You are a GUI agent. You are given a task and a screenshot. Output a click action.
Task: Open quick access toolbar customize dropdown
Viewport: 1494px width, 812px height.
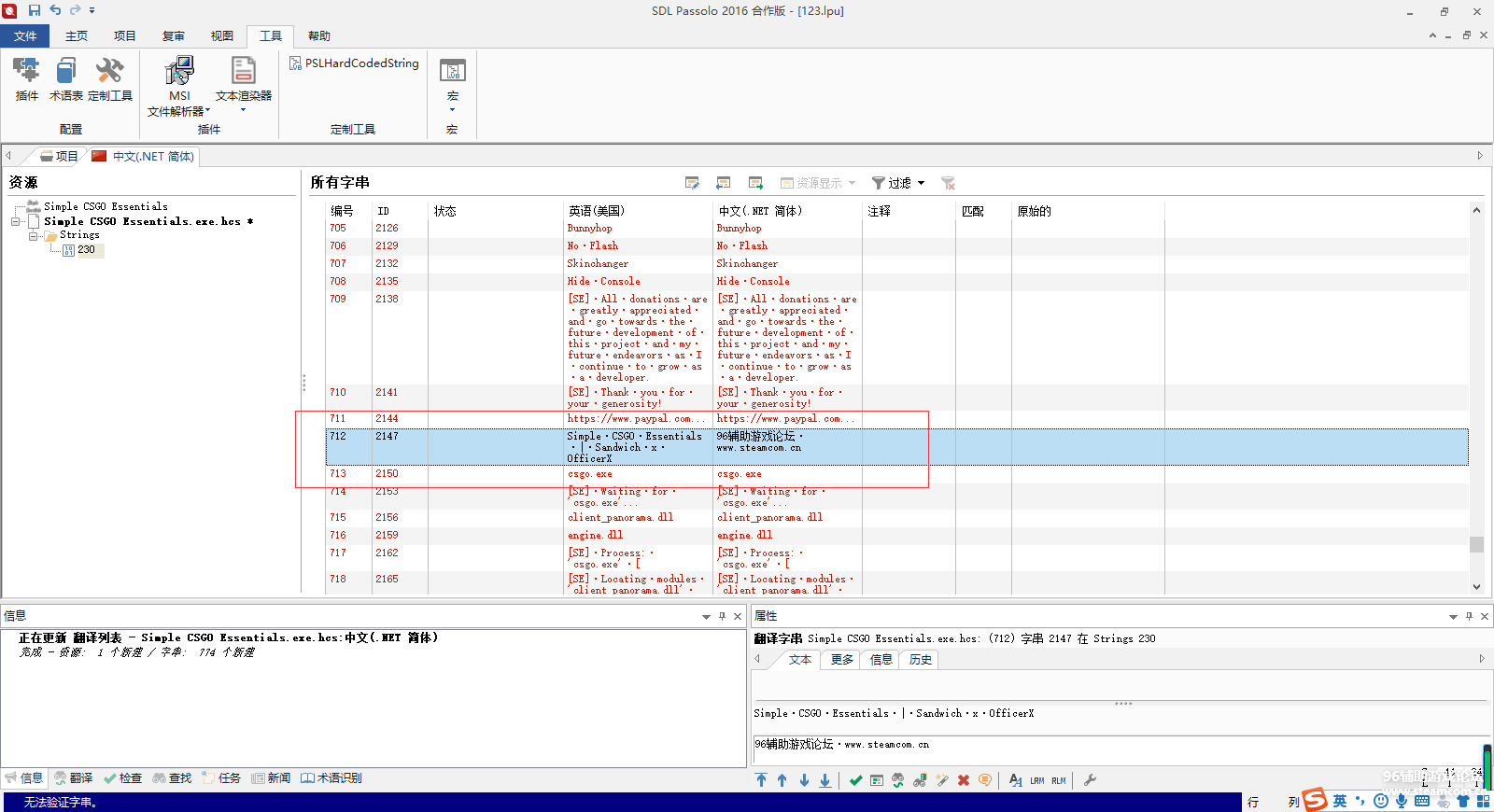[92, 11]
